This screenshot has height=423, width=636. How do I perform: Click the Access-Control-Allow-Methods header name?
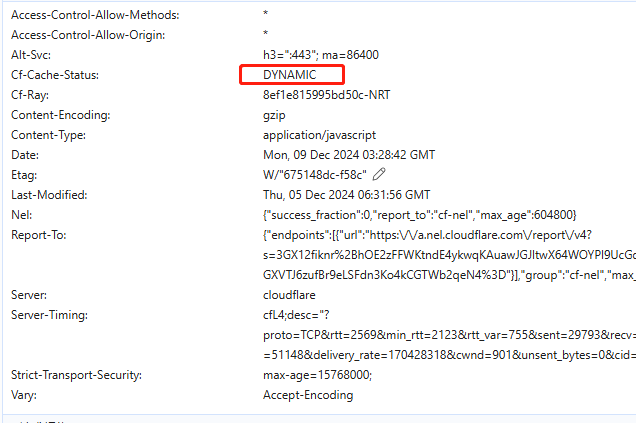(x=95, y=15)
